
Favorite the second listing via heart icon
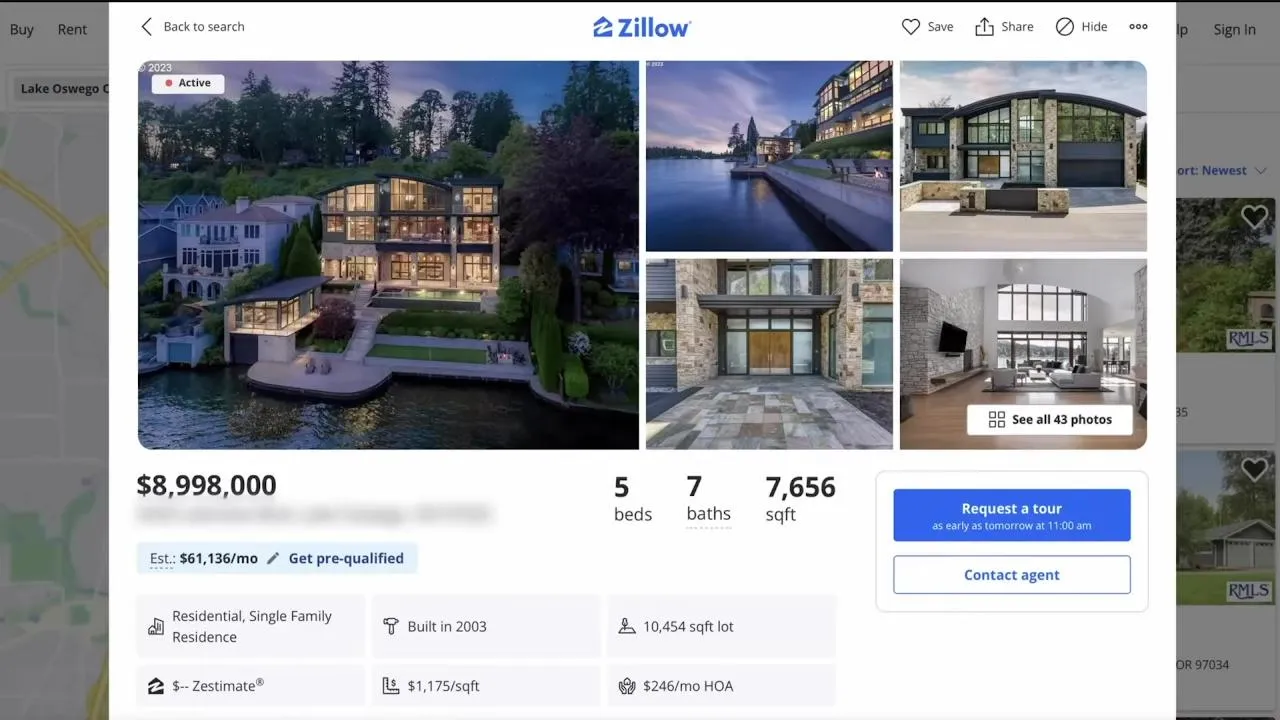click(1254, 468)
